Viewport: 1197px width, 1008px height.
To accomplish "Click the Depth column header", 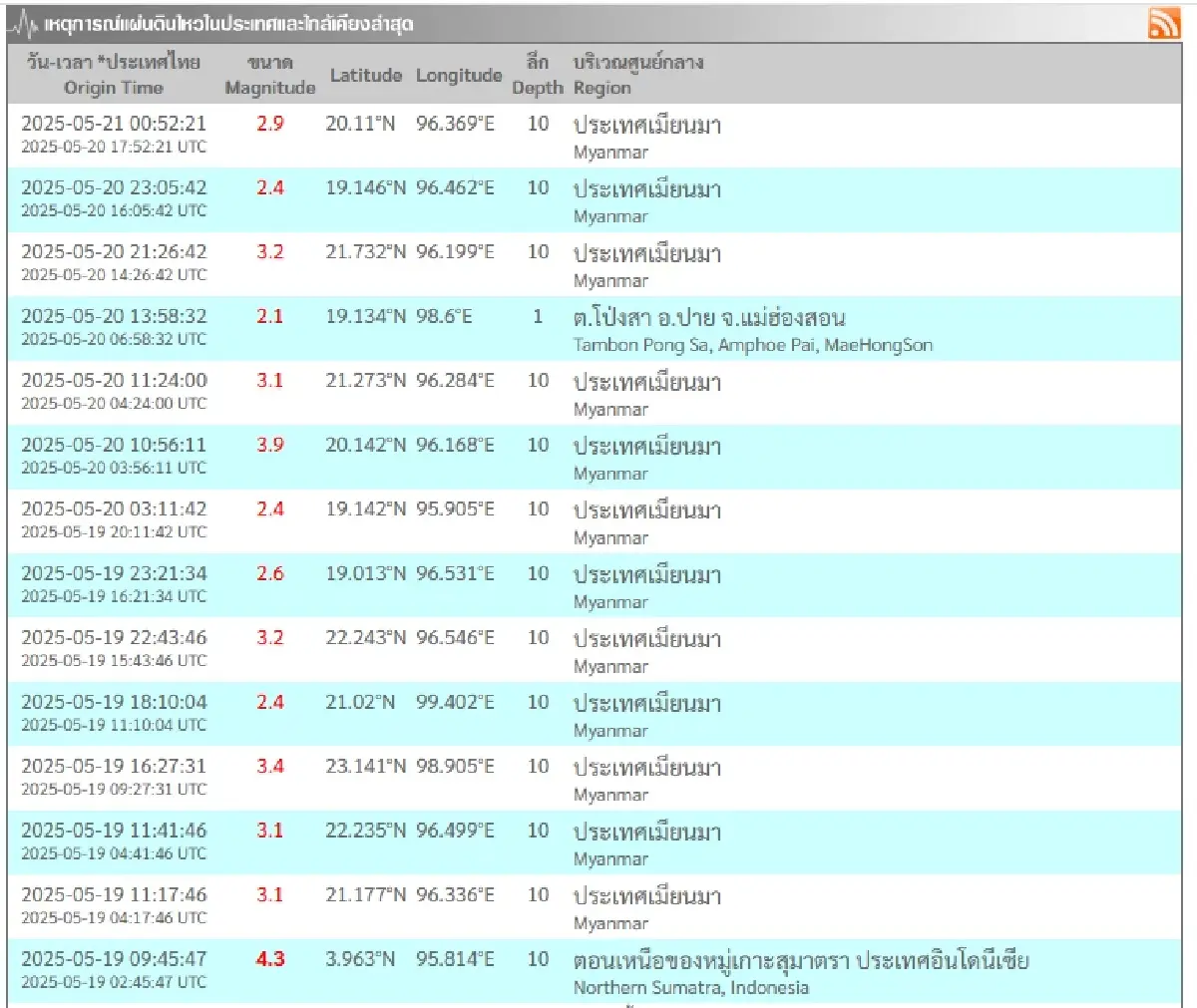I will coord(538,75).
